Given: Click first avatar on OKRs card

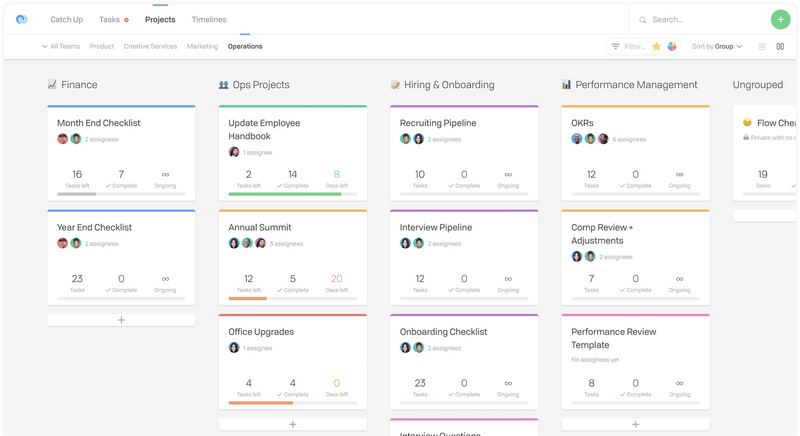Looking at the screenshot, I should coord(577,139).
